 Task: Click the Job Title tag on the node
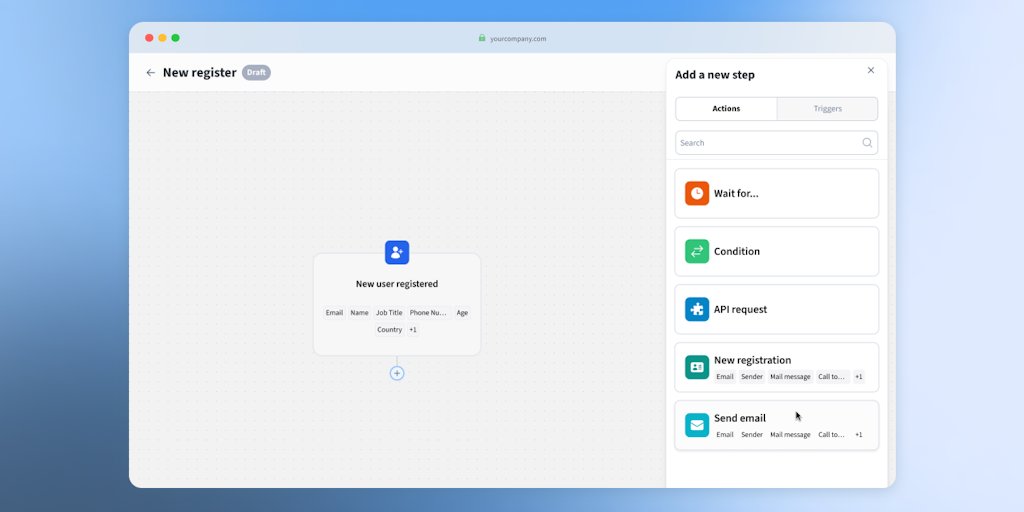(x=389, y=313)
